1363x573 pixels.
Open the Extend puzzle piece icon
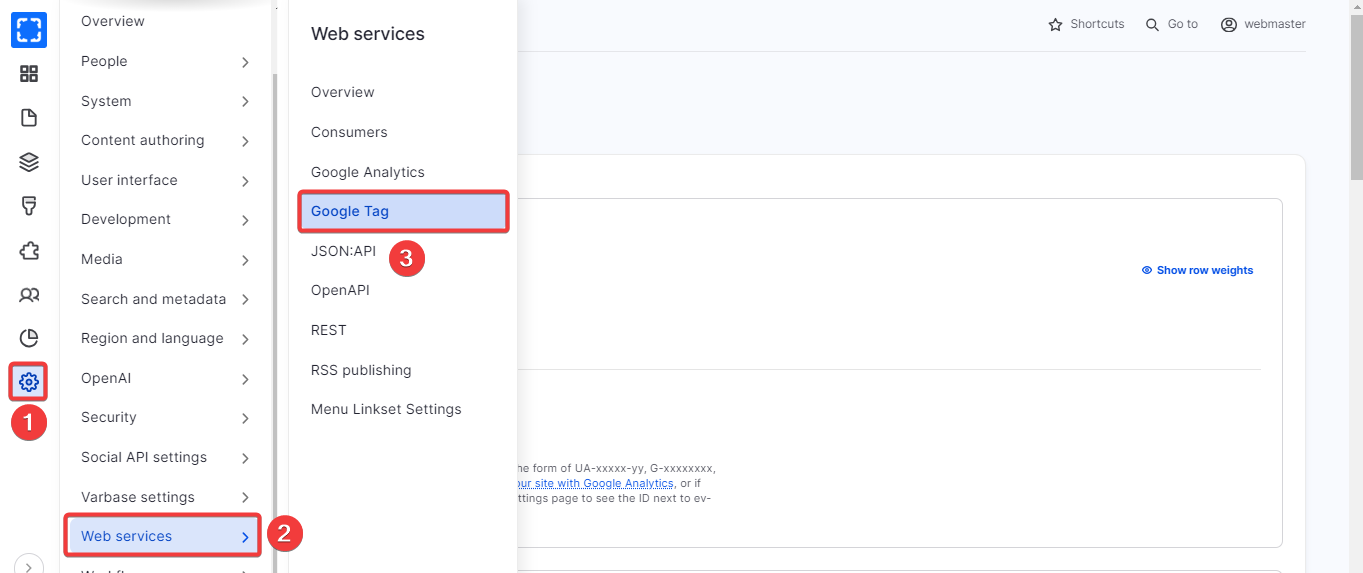(x=29, y=250)
